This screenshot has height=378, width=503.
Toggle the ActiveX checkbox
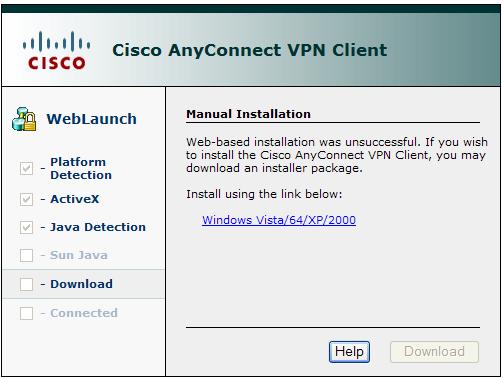pyautogui.click(x=26, y=199)
